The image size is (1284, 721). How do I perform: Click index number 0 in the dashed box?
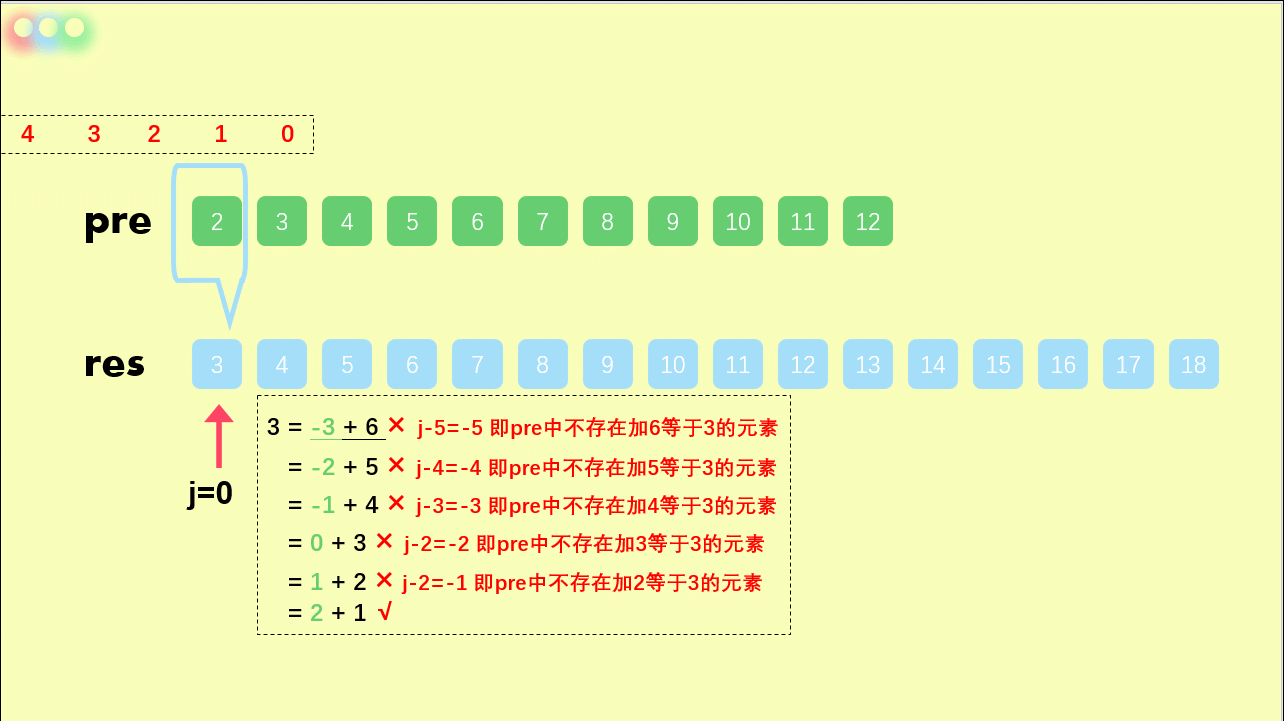286,133
